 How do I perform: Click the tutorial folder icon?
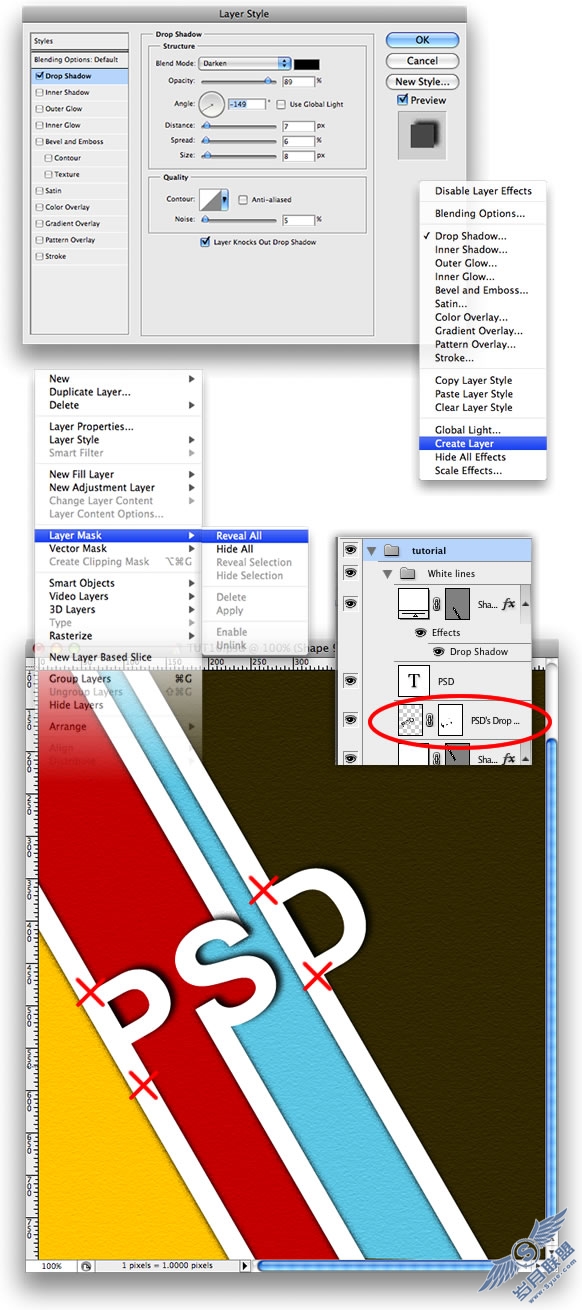tap(391, 550)
